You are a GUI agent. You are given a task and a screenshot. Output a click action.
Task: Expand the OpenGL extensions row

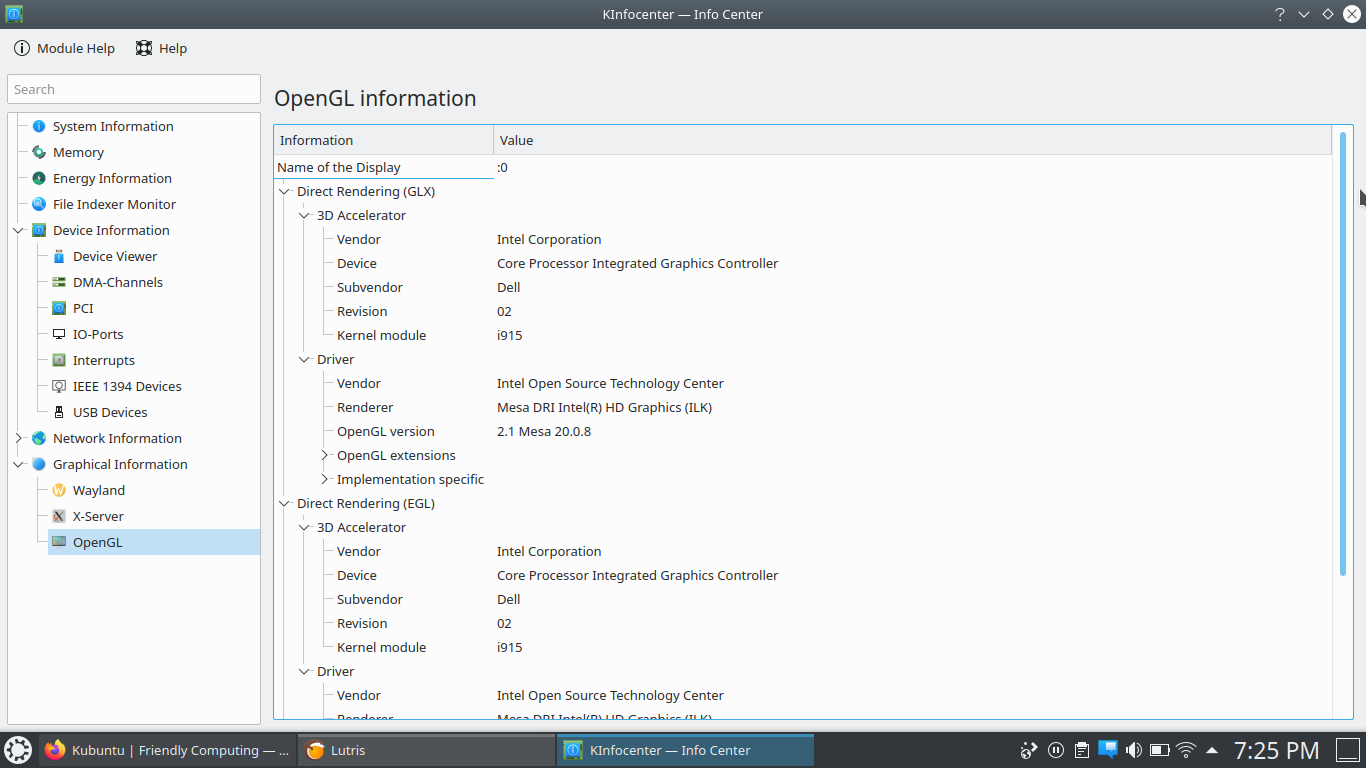pos(324,455)
